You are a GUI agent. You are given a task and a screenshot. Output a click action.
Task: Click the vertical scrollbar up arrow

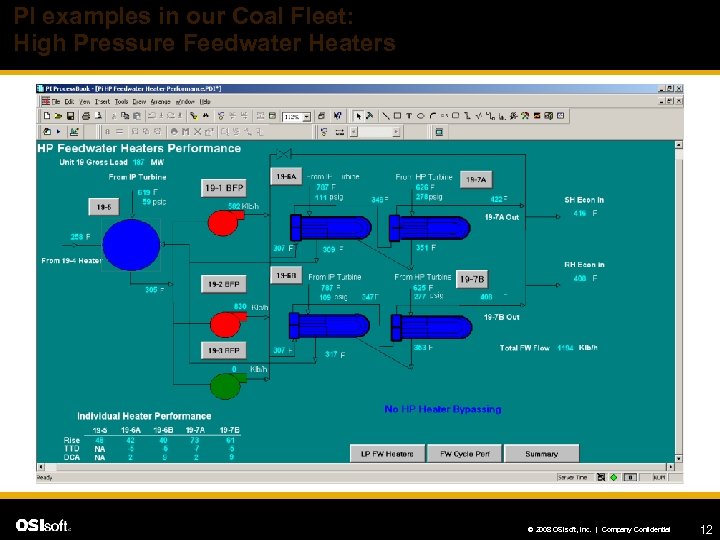[679, 145]
